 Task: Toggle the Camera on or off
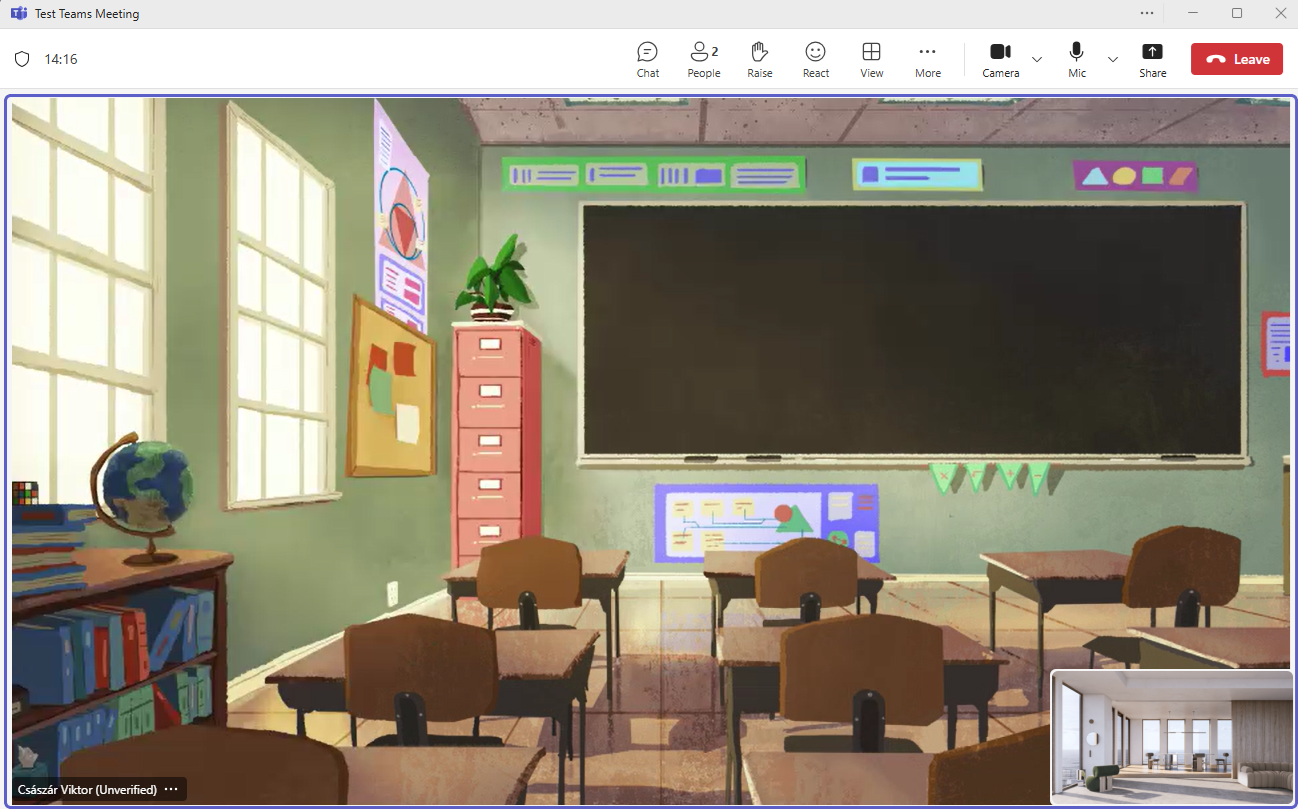pyautogui.click(x=1001, y=59)
